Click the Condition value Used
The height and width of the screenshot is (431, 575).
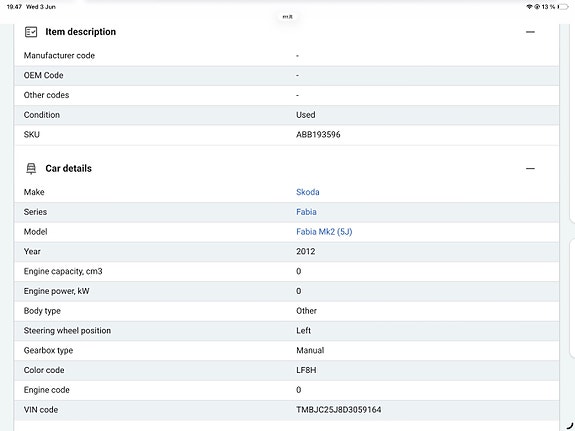(x=305, y=115)
